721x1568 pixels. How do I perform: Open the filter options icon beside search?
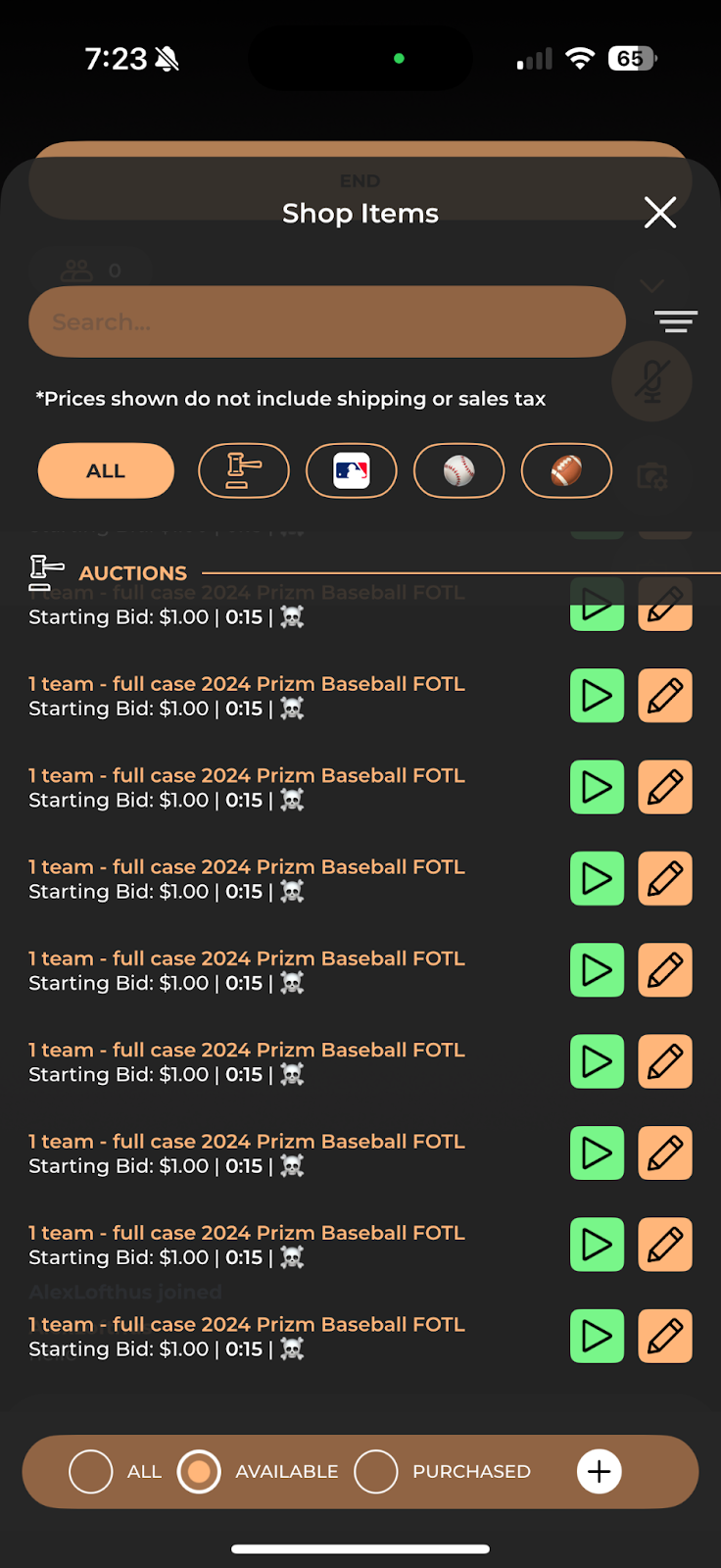676,321
